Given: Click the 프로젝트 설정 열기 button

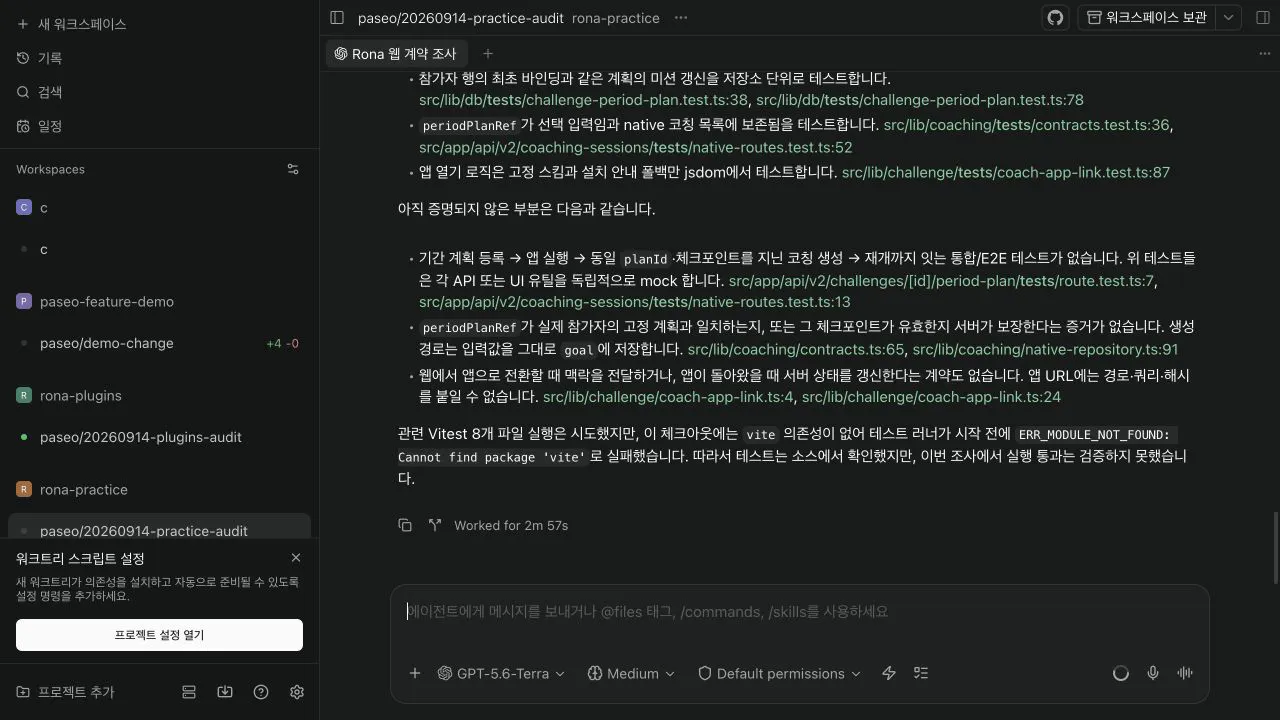Looking at the screenshot, I should pos(159,635).
